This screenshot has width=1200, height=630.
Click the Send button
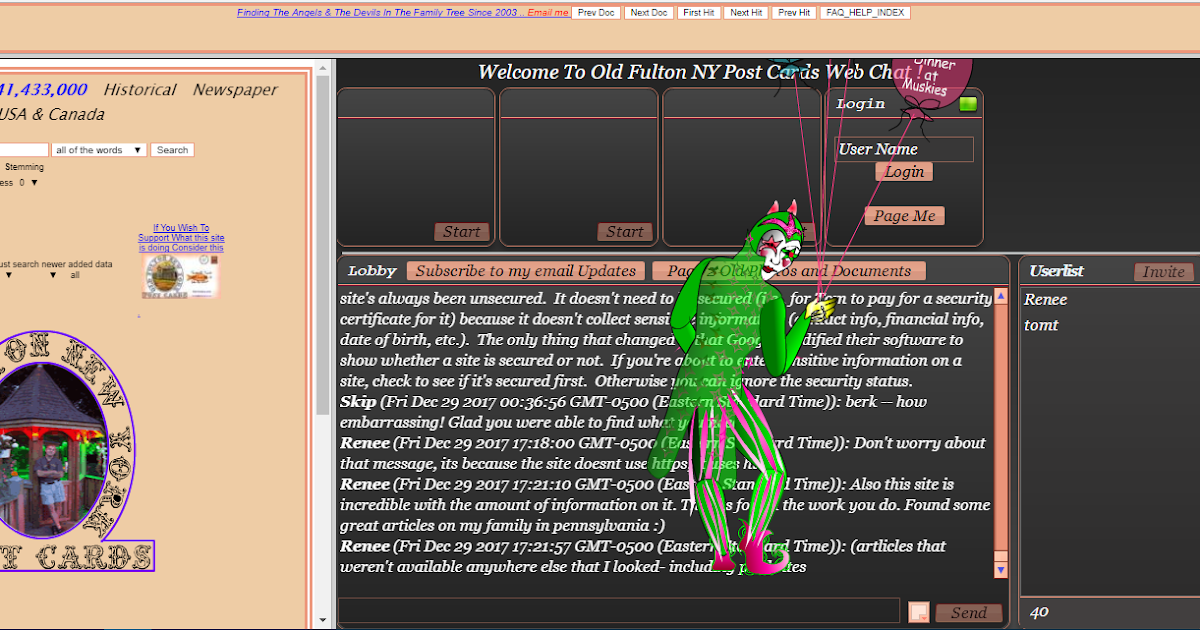tap(968, 613)
